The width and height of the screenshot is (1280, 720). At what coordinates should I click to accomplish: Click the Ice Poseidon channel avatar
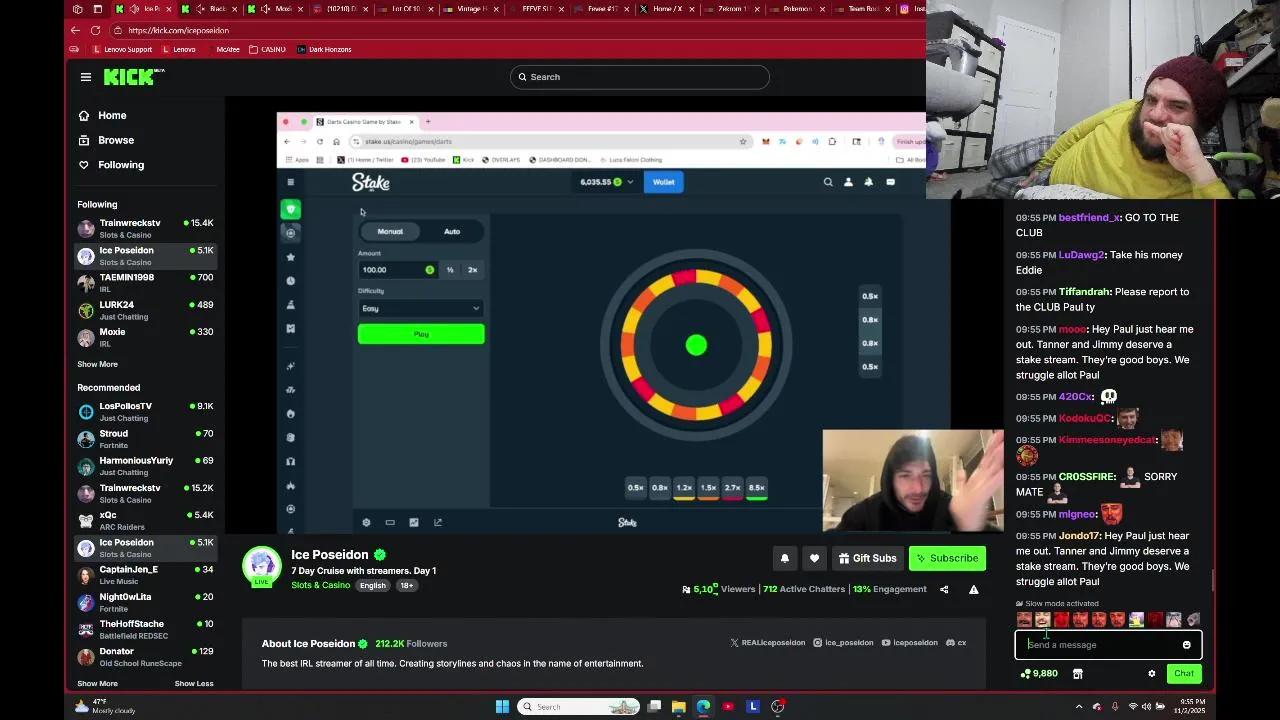pyautogui.click(x=262, y=565)
